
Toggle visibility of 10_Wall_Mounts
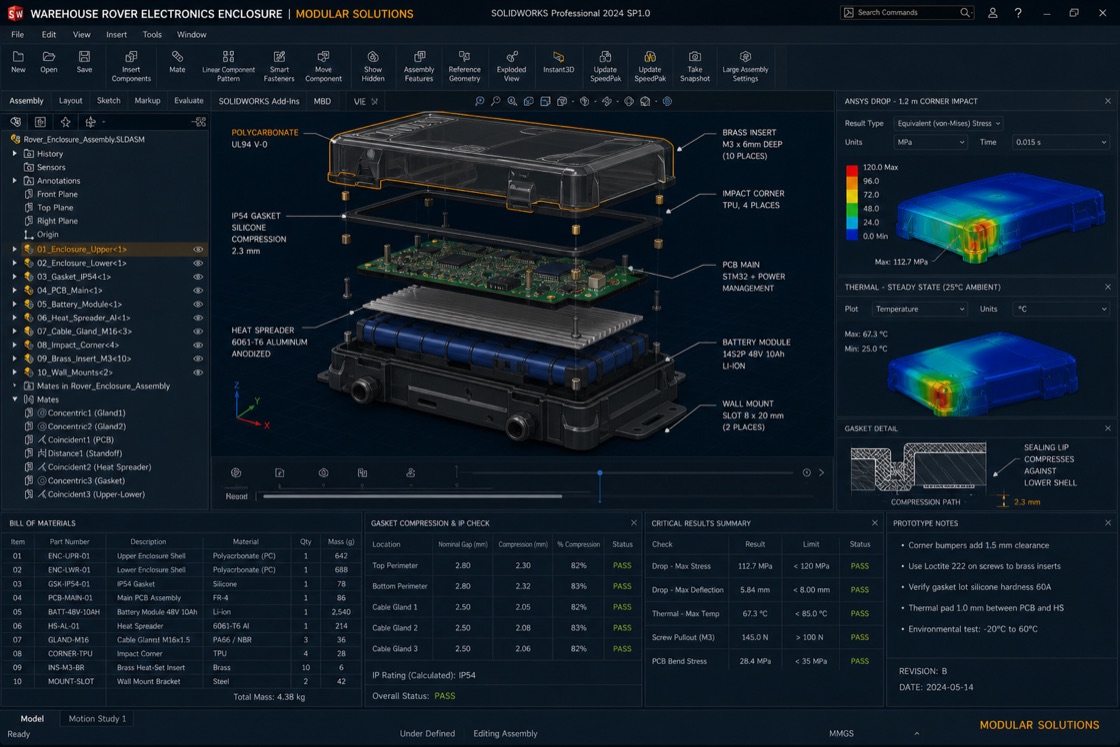[x=198, y=372]
